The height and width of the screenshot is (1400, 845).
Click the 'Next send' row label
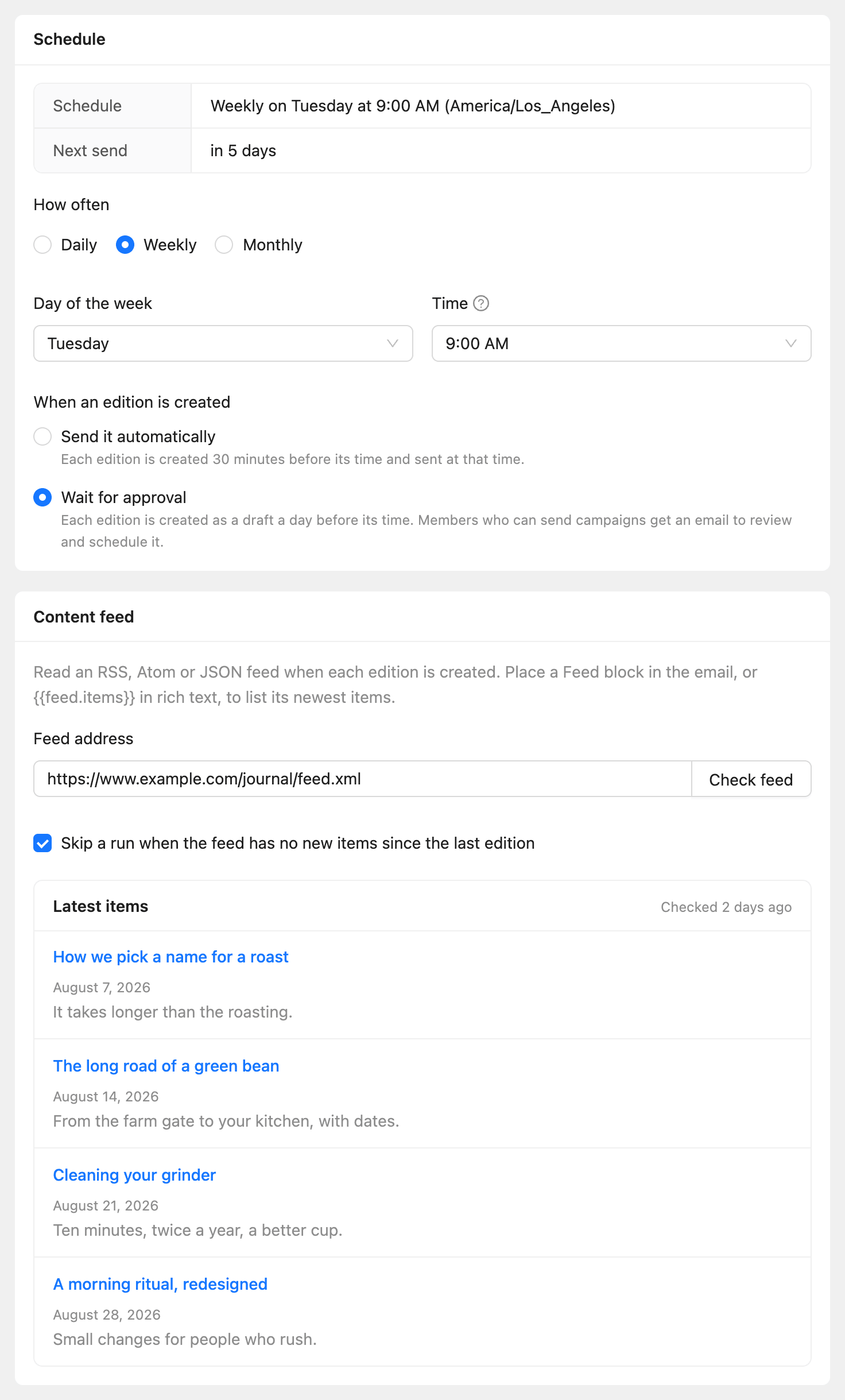click(x=90, y=150)
